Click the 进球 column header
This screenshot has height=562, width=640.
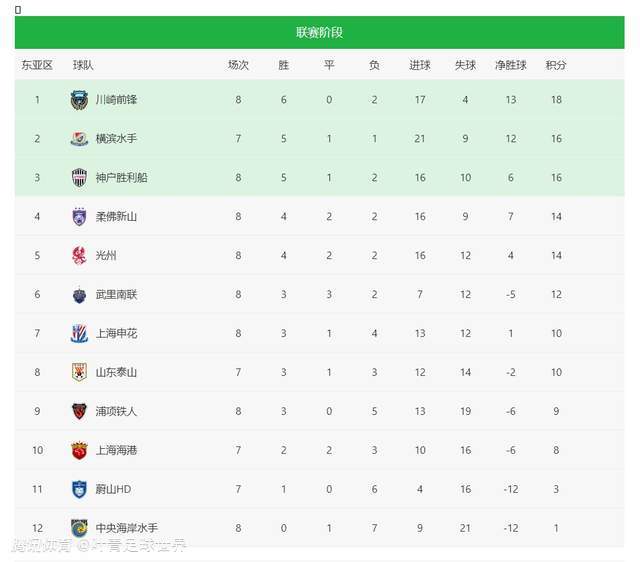[x=420, y=65]
